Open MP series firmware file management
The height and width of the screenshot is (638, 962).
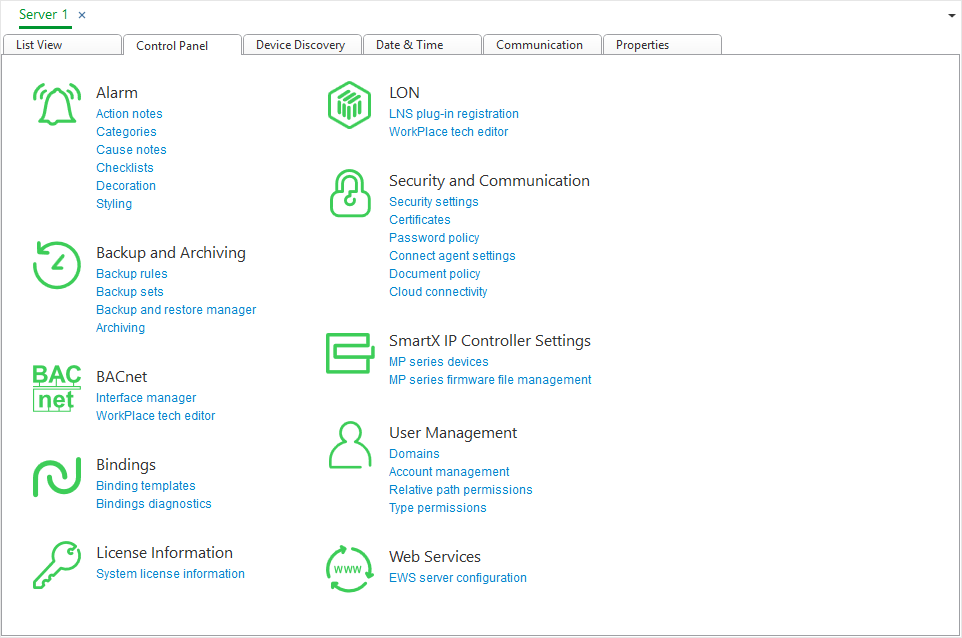coord(490,380)
